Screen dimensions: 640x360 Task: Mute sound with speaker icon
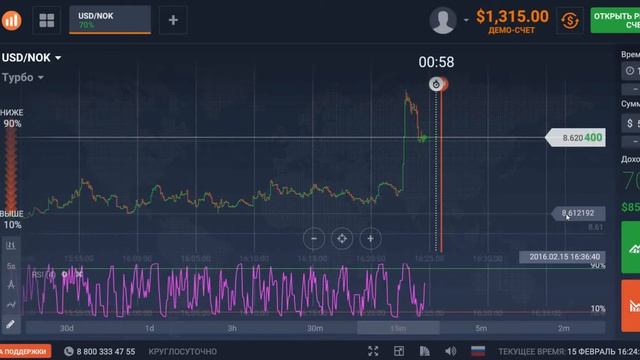coord(451,351)
